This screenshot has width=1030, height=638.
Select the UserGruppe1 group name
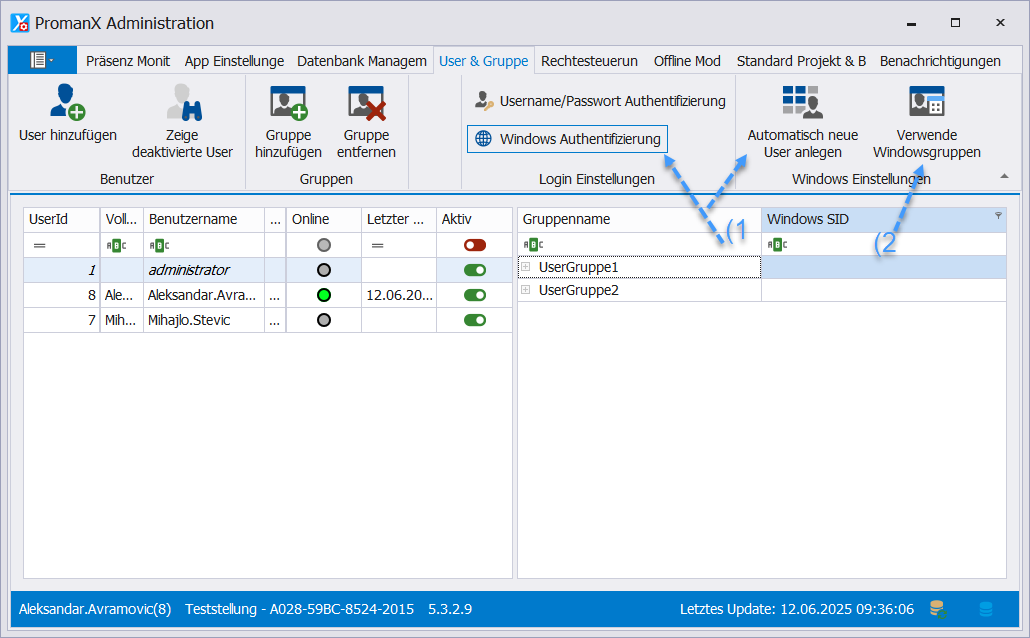coord(578,267)
